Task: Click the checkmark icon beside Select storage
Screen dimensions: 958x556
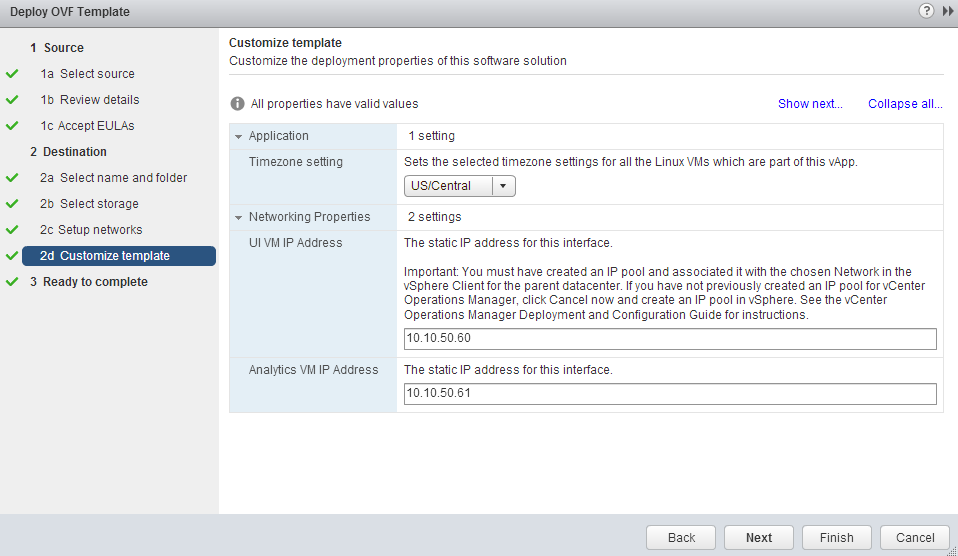Action: coord(12,204)
